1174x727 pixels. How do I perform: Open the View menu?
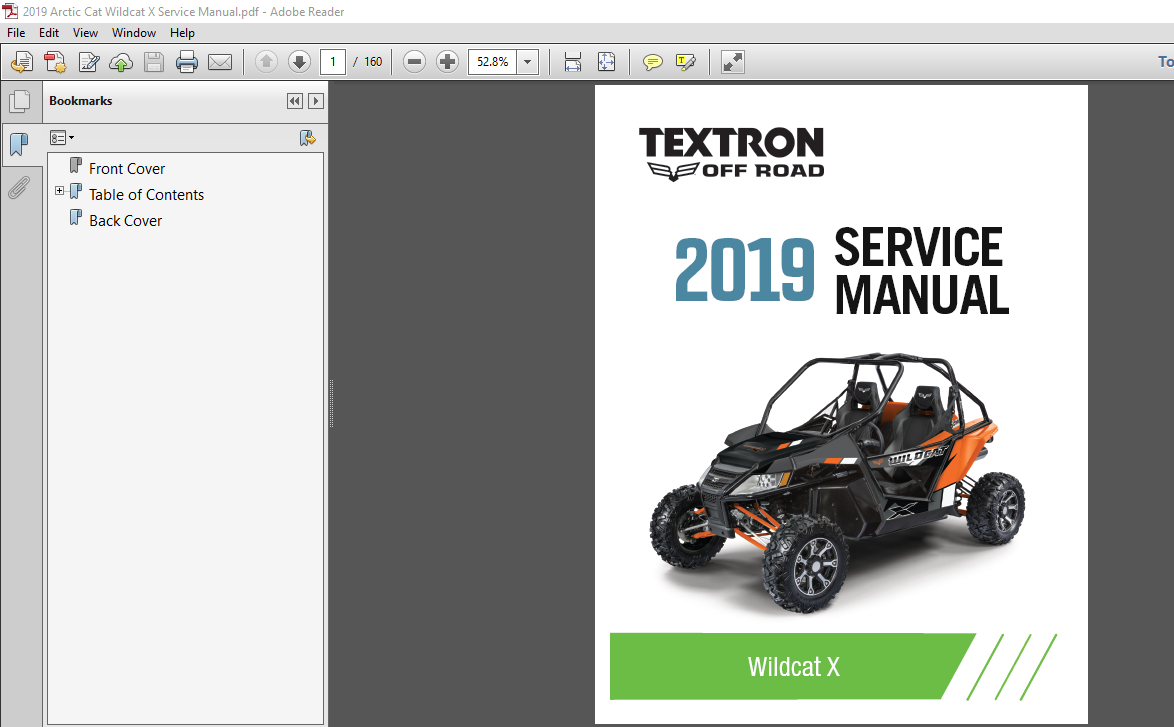click(x=85, y=33)
